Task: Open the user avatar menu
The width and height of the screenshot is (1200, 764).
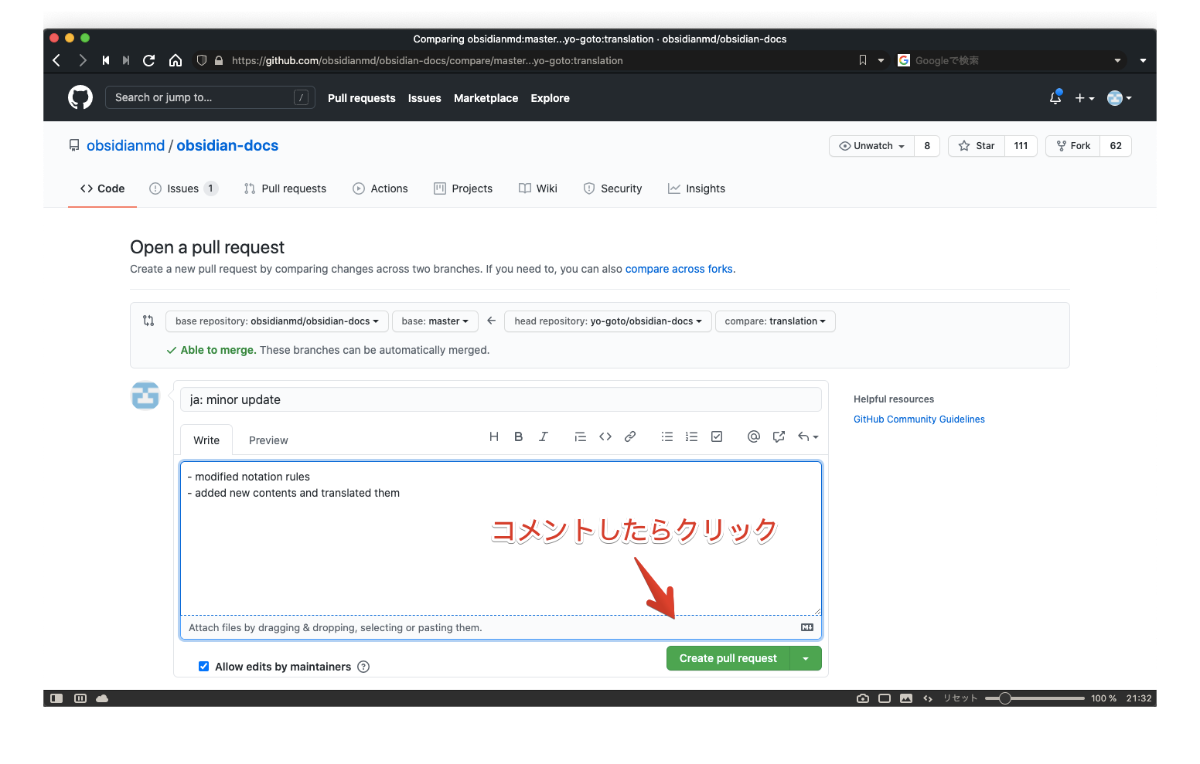Action: [x=1119, y=98]
